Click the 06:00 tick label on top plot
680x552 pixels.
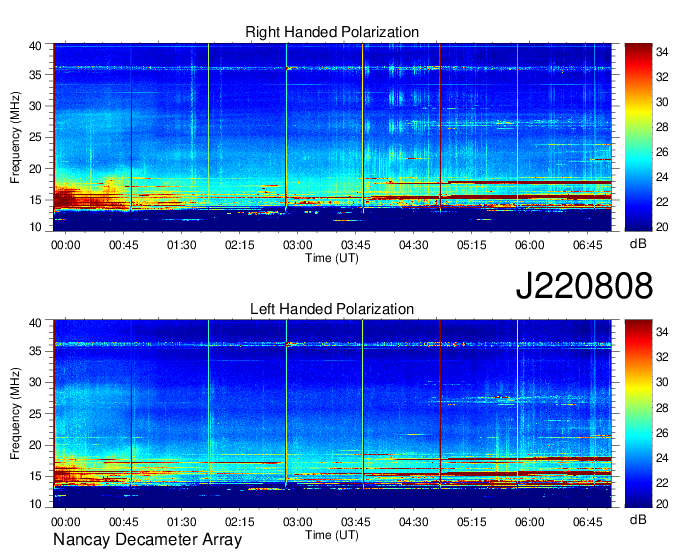tap(530, 245)
